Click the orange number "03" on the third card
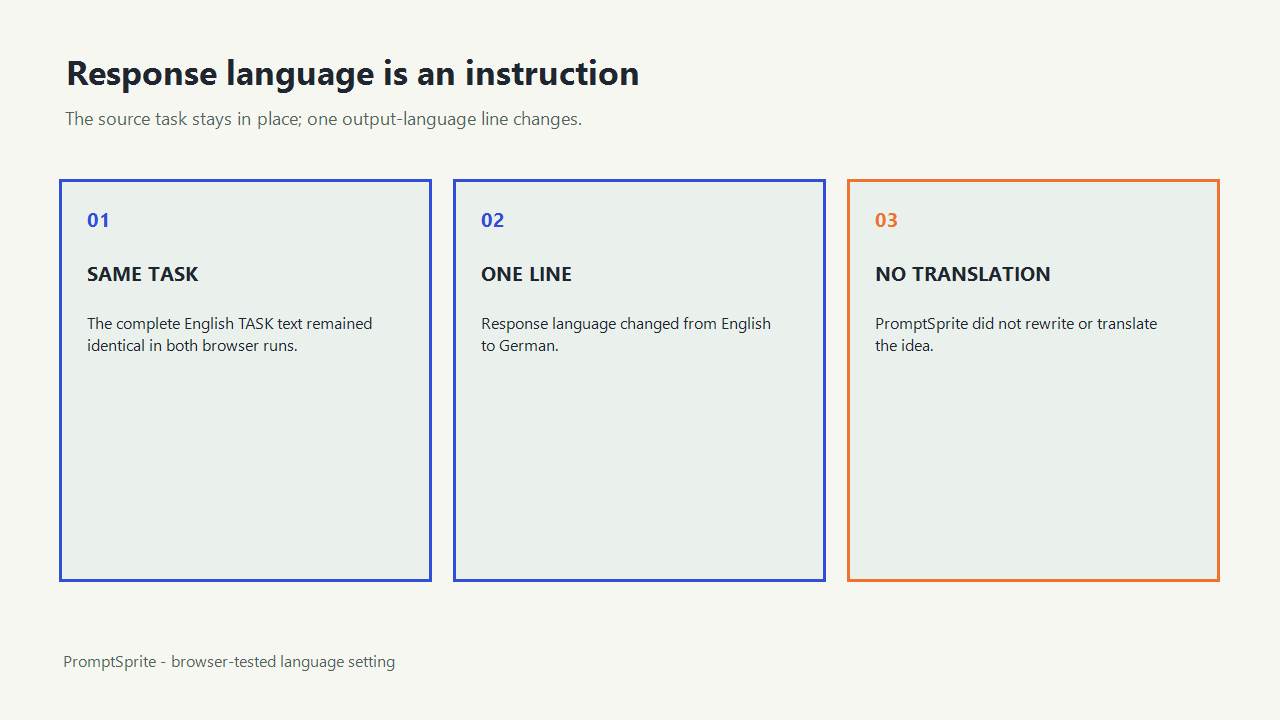The height and width of the screenshot is (720, 1280). point(886,220)
